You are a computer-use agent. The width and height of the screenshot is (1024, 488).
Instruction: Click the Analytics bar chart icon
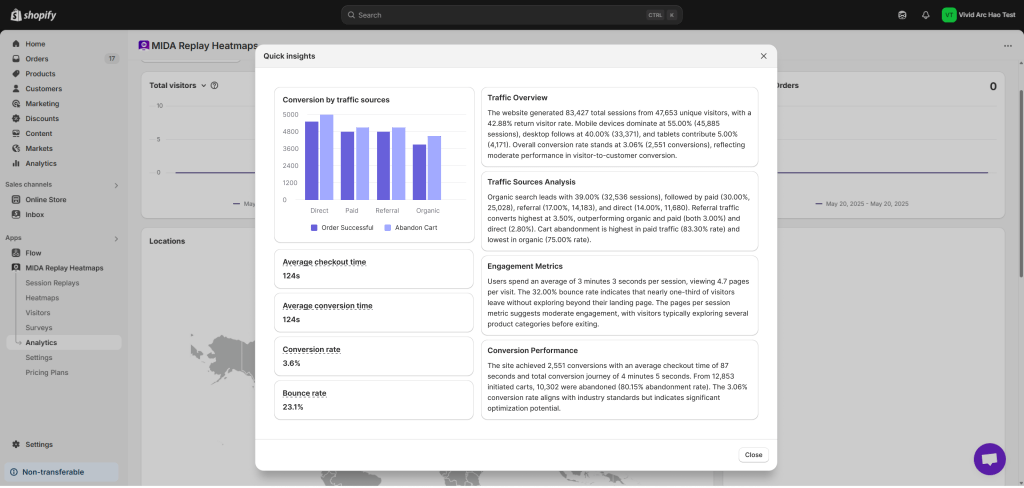16,163
